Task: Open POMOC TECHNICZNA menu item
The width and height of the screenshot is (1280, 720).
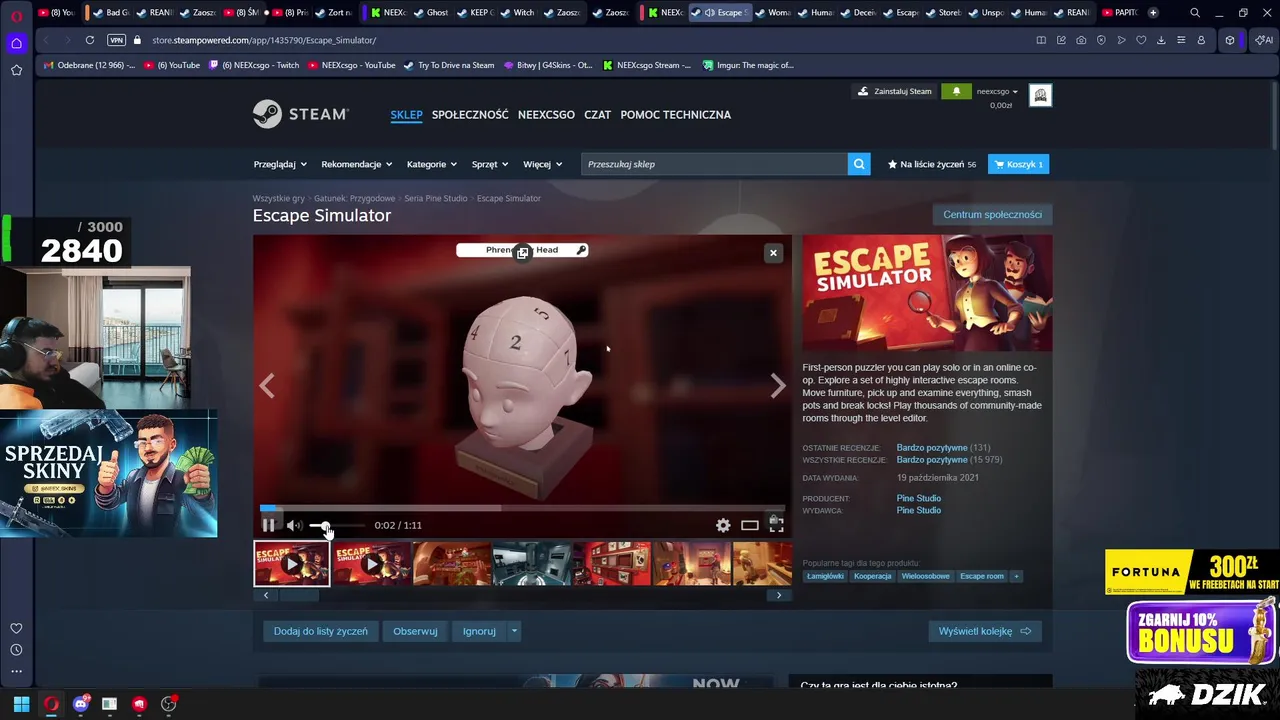Action: pos(675,115)
